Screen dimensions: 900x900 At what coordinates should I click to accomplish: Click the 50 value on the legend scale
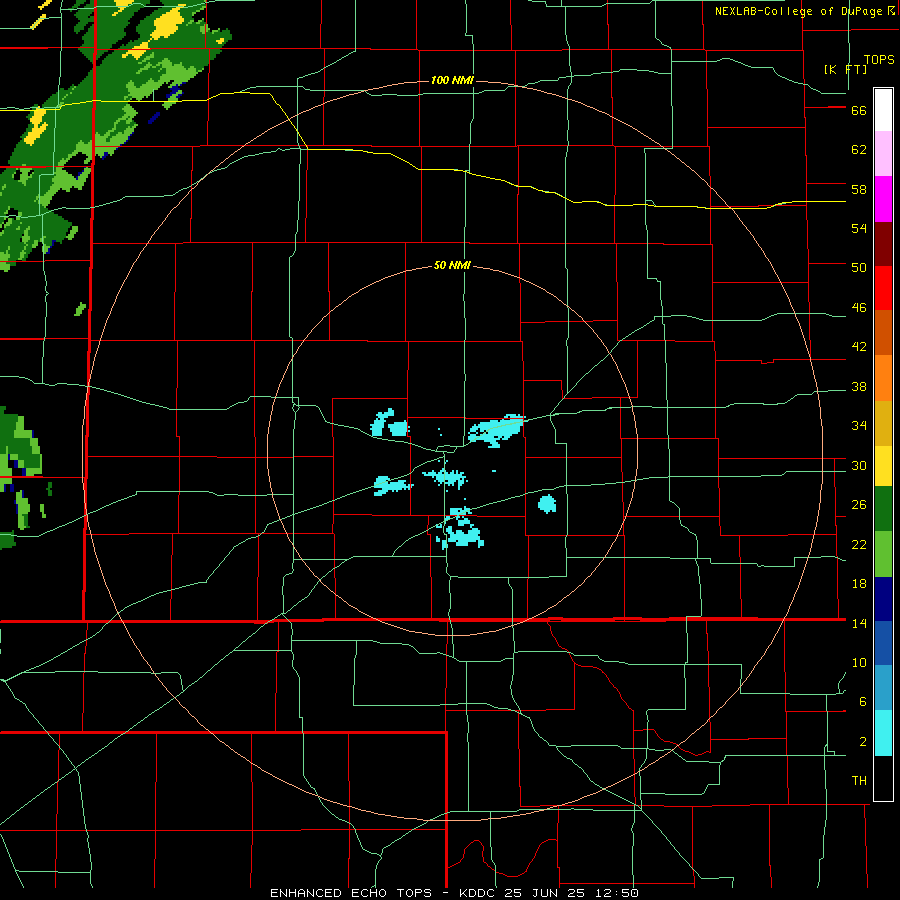859,267
